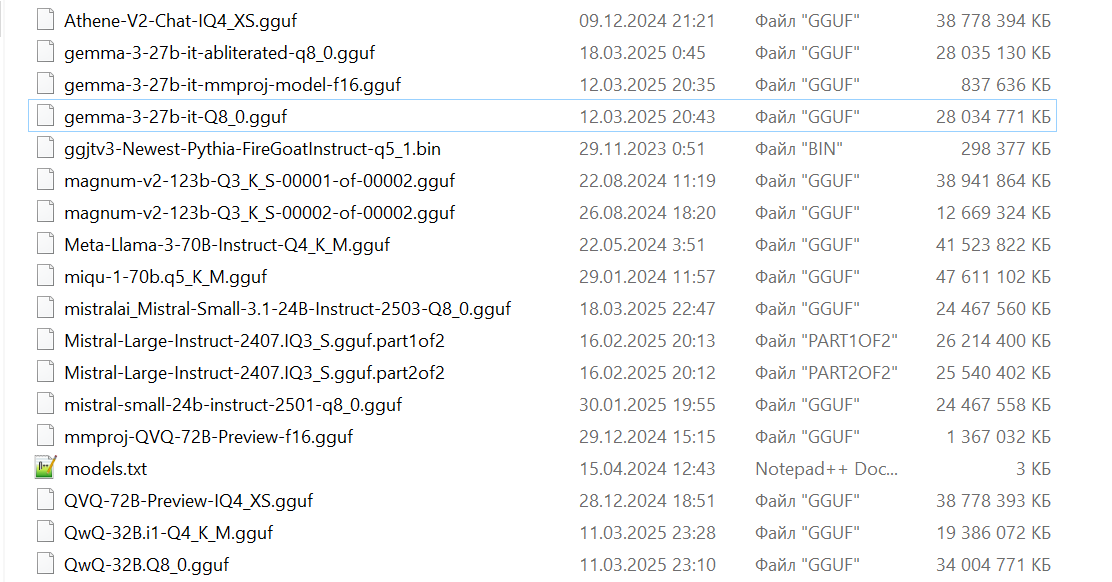1112x582 pixels.
Task: Select gemma-3-27b-it-abliterated-q8_0.gguf file name
Action: click(x=219, y=52)
